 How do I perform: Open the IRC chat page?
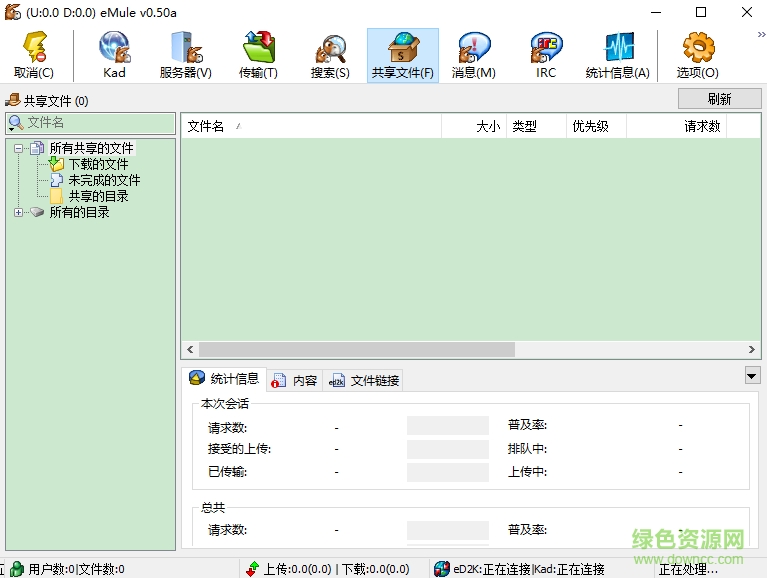click(x=546, y=55)
